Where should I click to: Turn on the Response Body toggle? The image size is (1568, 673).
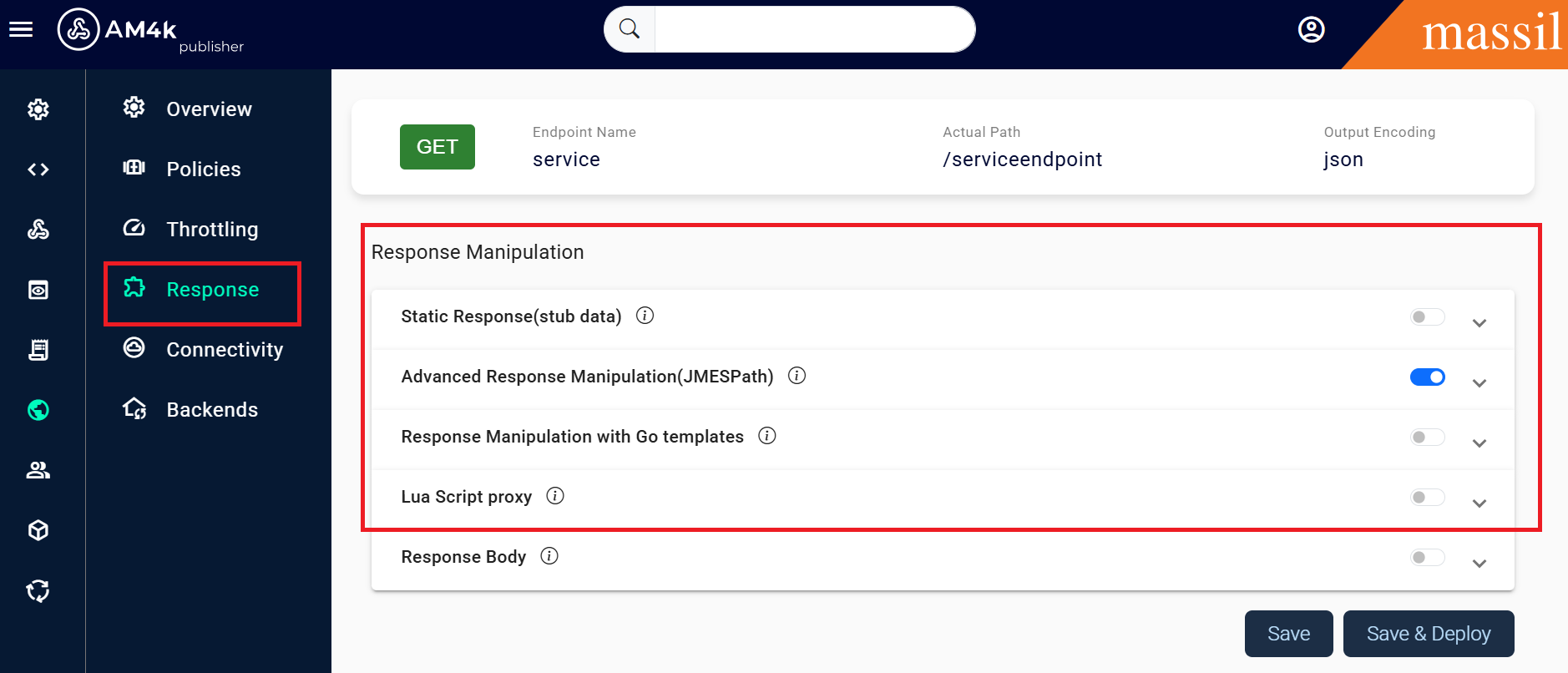point(1427,558)
